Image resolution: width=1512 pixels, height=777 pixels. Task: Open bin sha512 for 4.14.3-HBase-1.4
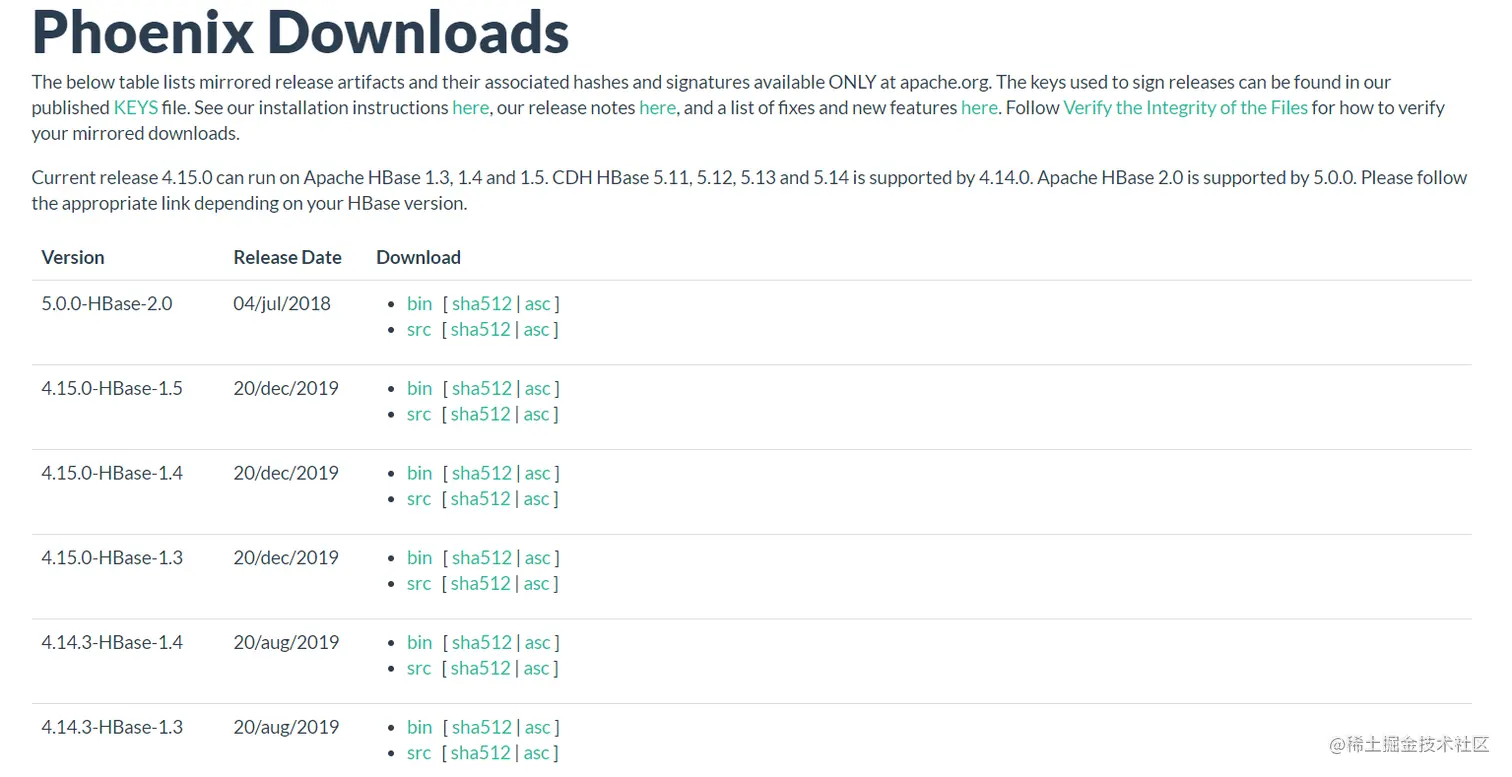(x=481, y=643)
